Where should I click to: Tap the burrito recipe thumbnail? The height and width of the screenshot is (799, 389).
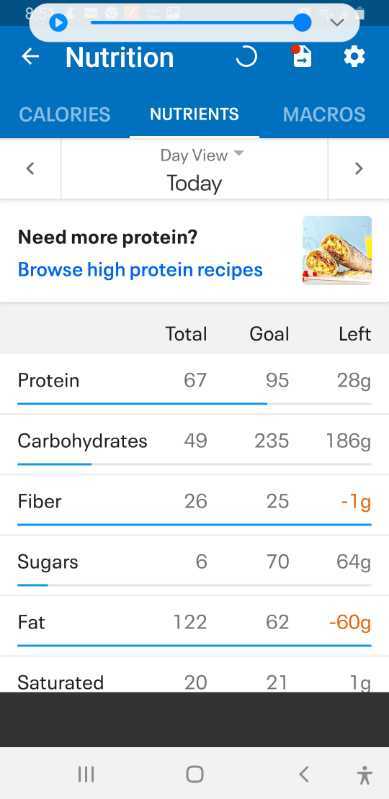tap(337, 250)
